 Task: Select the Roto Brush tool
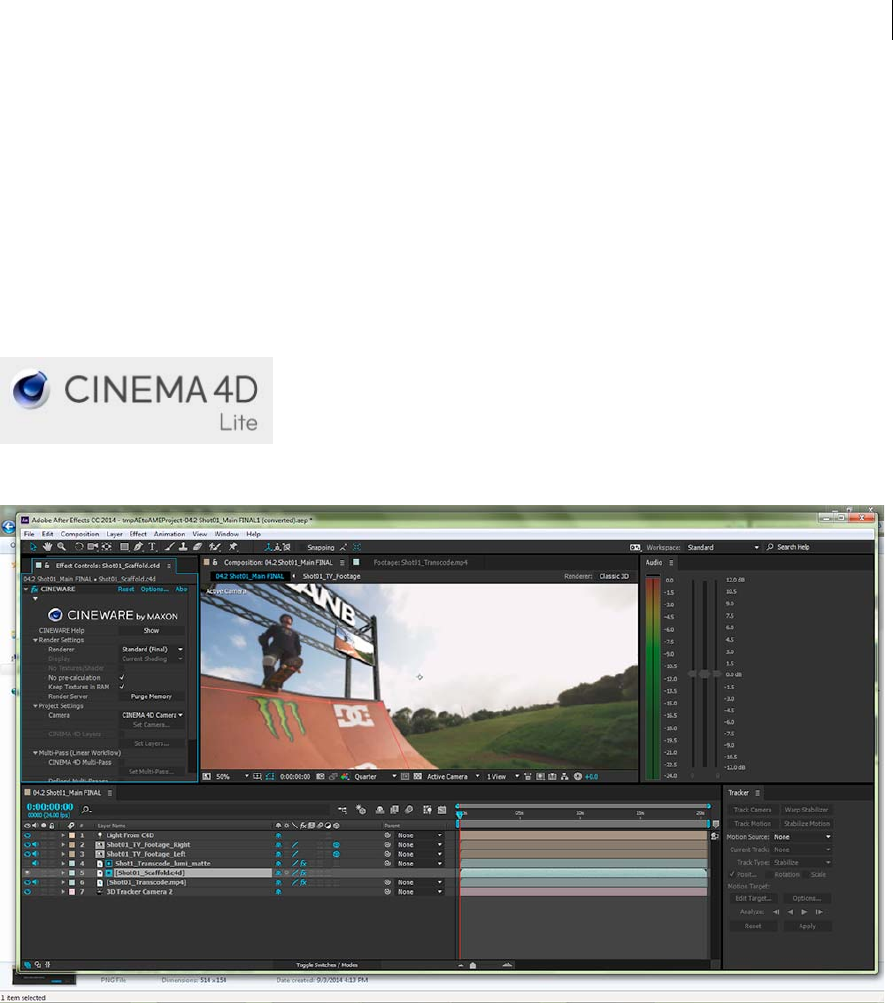tap(215, 547)
